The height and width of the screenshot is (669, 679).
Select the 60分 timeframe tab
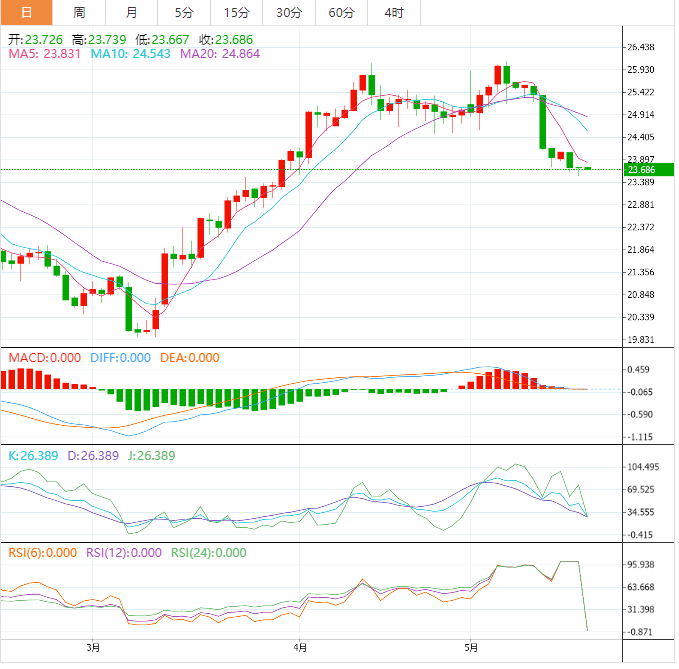(341, 13)
